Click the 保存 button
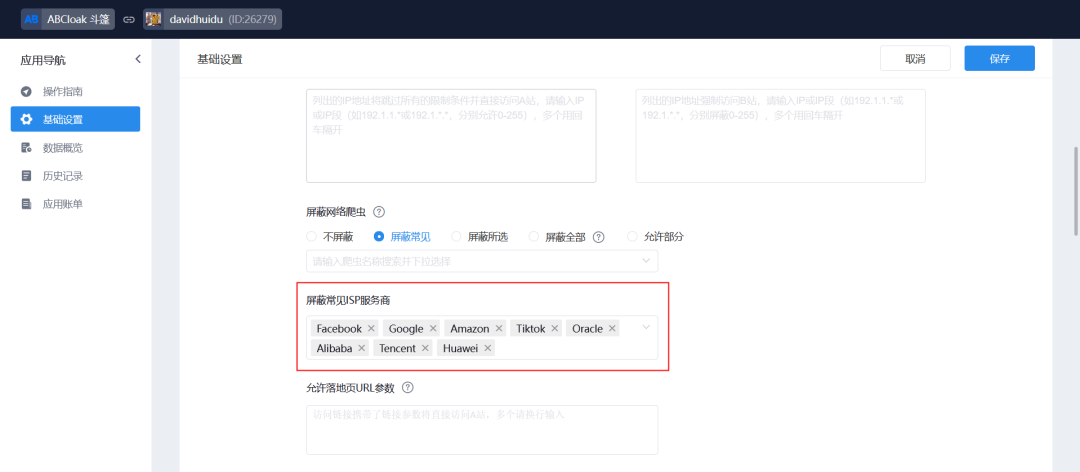 pos(999,59)
